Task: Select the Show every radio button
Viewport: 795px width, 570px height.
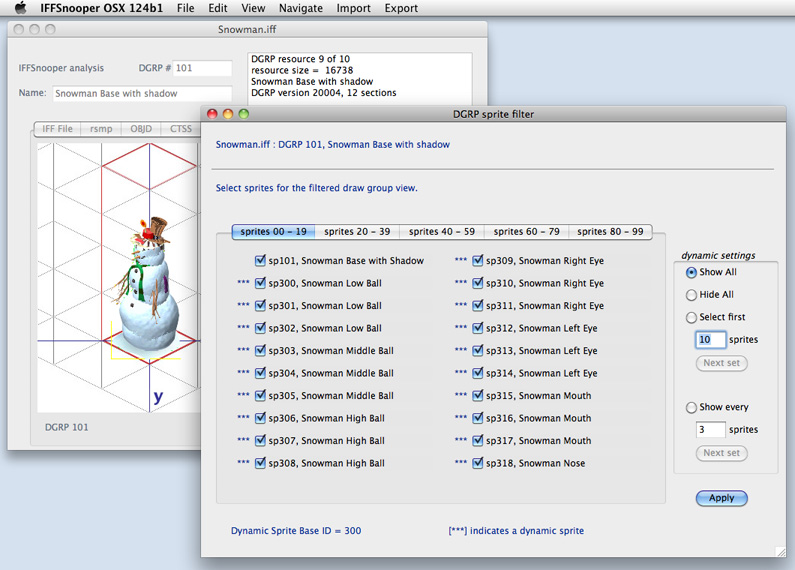Action: coord(691,407)
